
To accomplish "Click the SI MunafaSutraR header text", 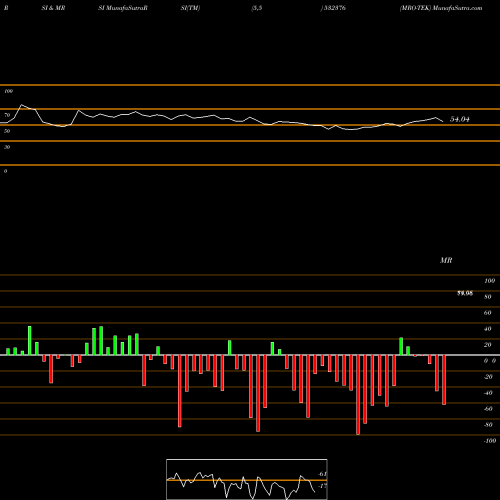I will click(123, 8).
